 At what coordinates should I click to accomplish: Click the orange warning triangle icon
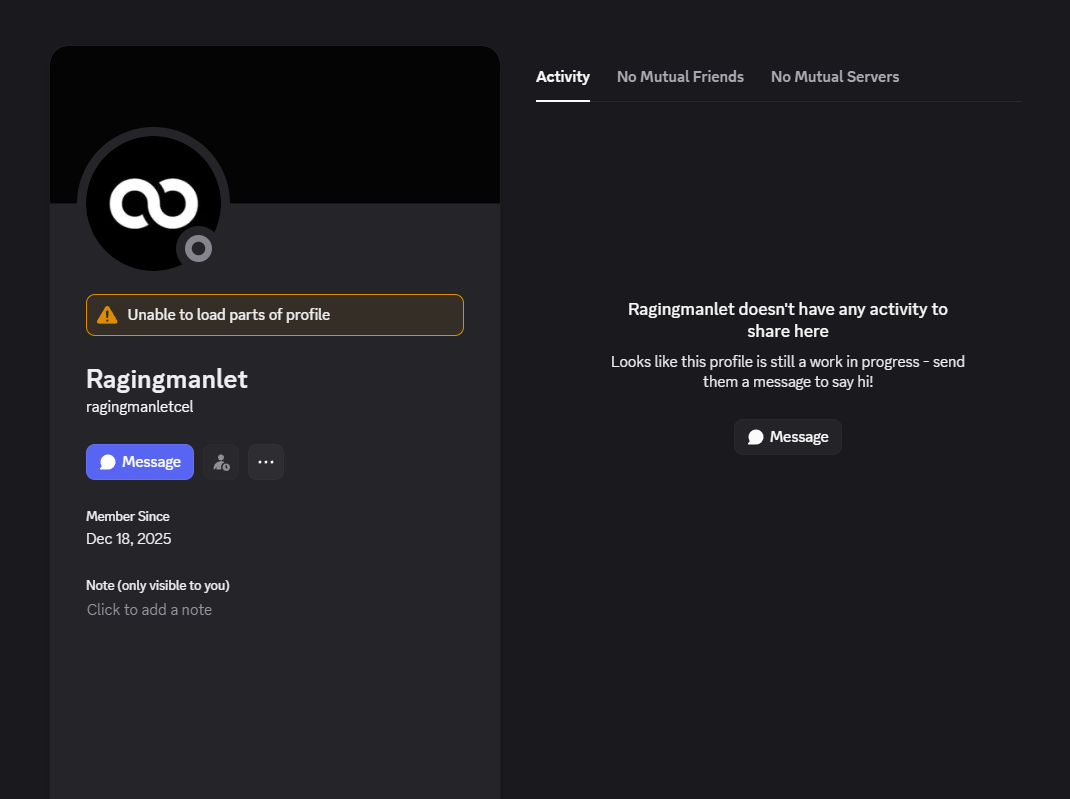107,315
